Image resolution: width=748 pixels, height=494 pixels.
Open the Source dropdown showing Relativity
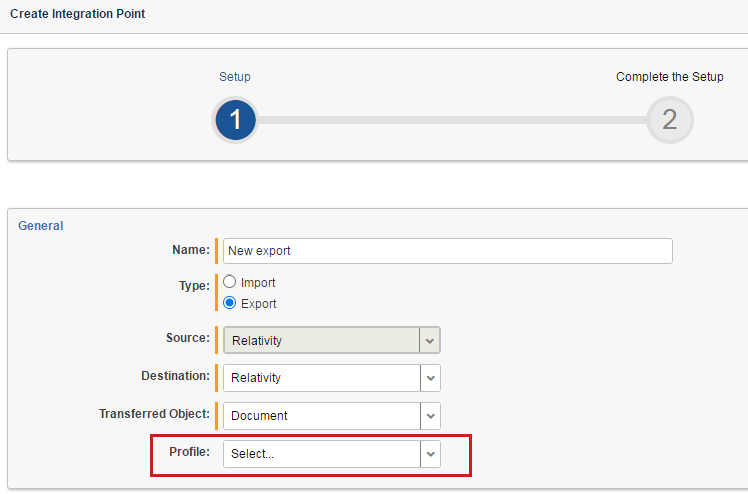332,340
